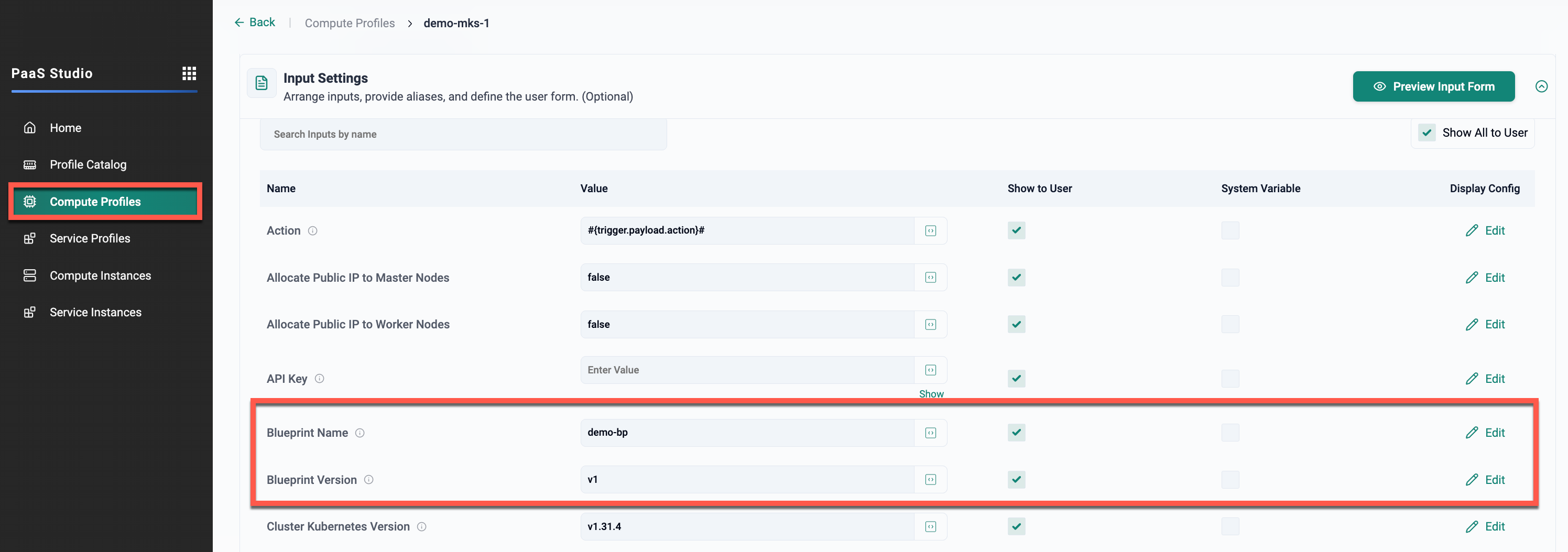Screen dimensions: 1568x552
Task: Open Compute Instances from sidebar
Action: (x=100, y=275)
